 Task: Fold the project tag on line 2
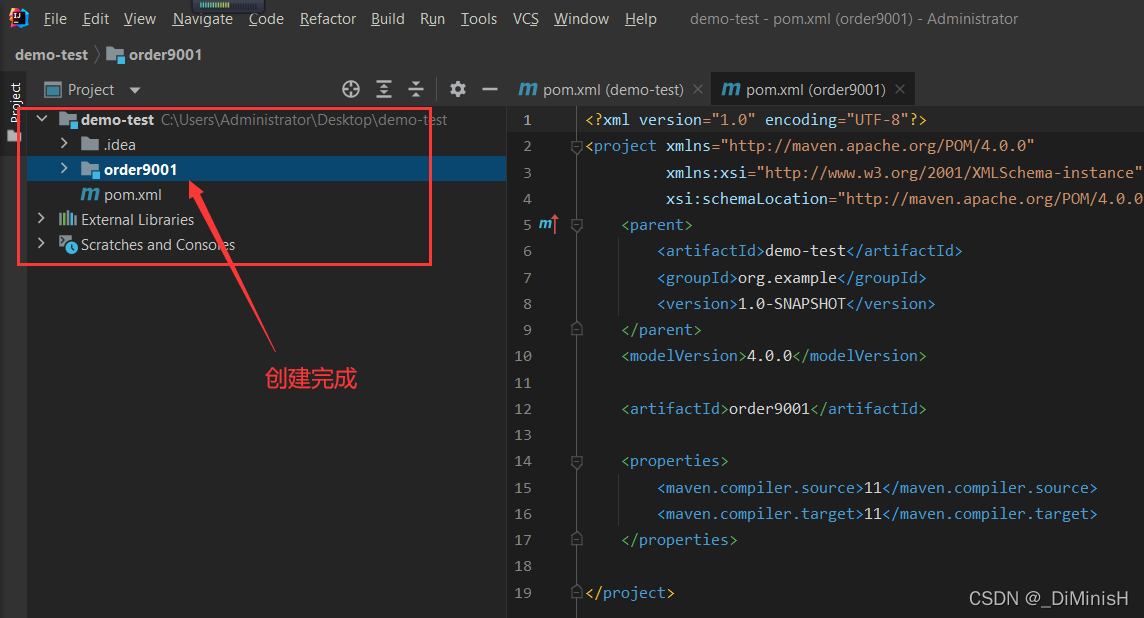[576, 147]
